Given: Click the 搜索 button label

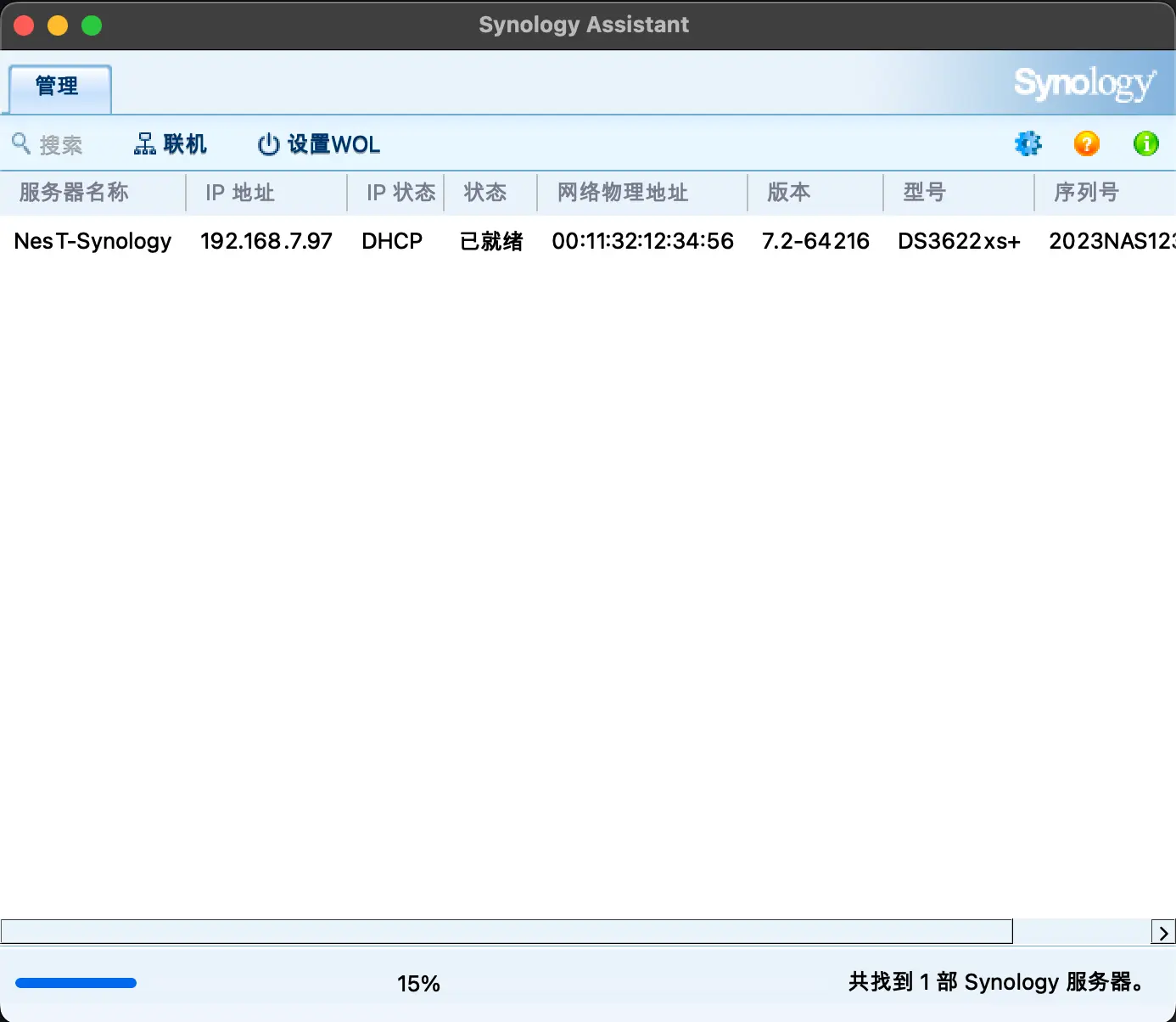Looking at the screenshot, I should click(61, 145).
